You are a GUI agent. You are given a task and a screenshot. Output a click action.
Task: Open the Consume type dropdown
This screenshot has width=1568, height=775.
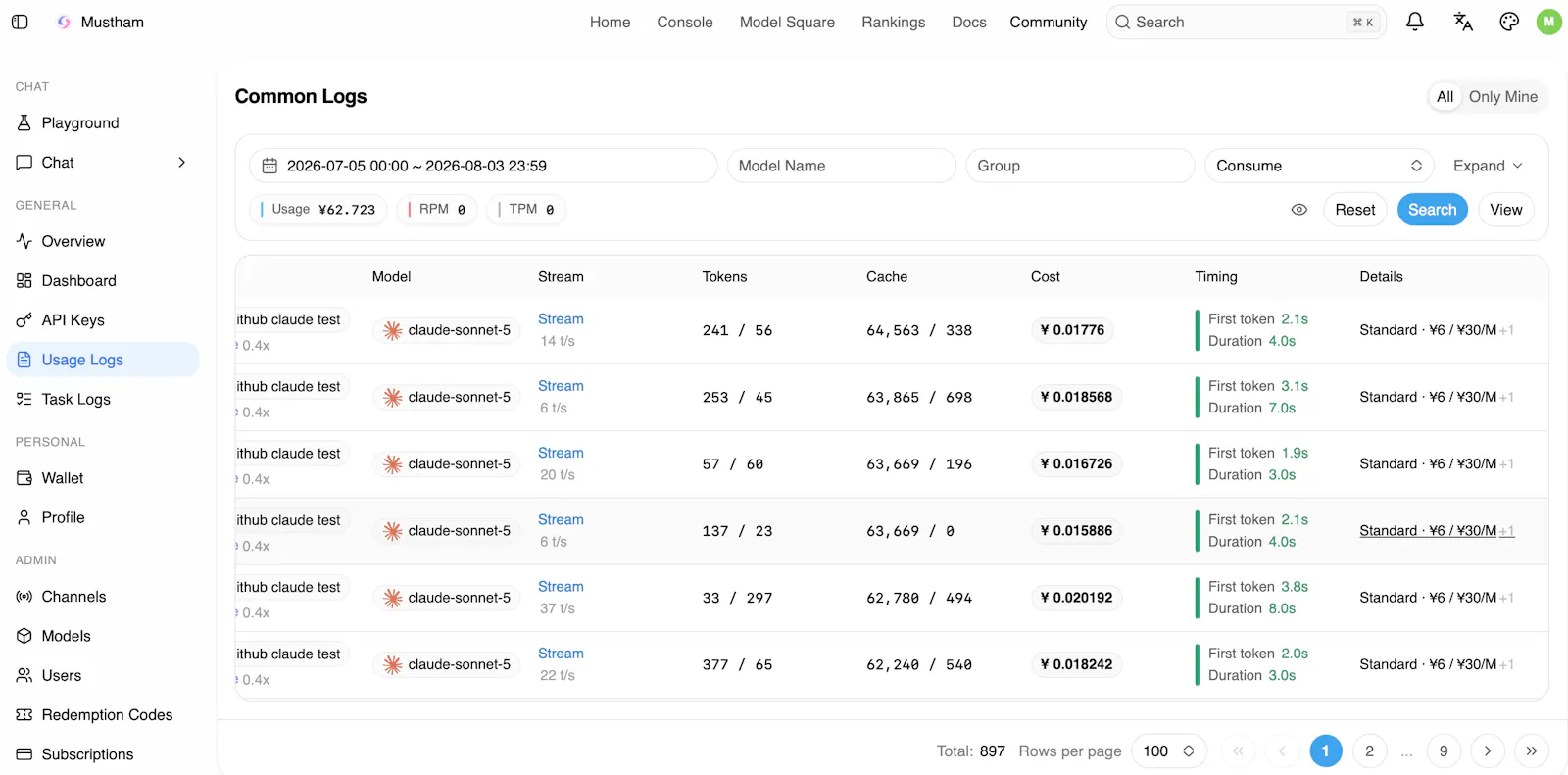[1319, 166]
